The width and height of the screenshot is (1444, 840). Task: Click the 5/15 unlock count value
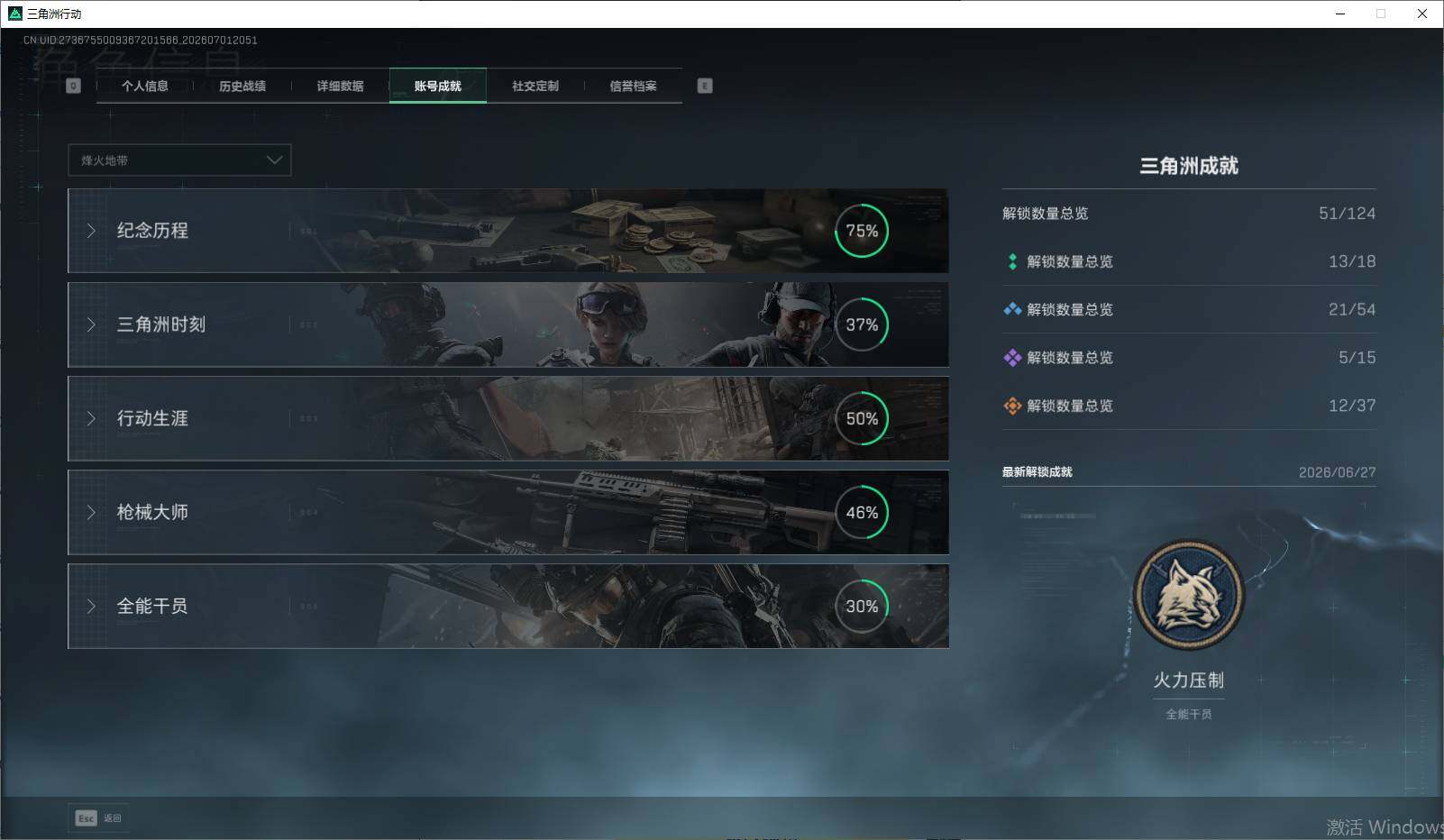[1357, 358]
